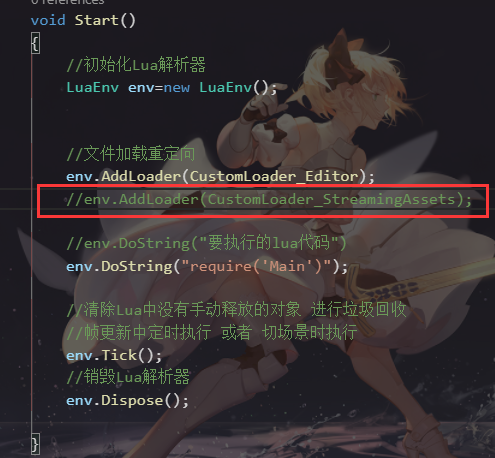
Task: Click the 垃圾回收 comment line
Action: [236, 309]
